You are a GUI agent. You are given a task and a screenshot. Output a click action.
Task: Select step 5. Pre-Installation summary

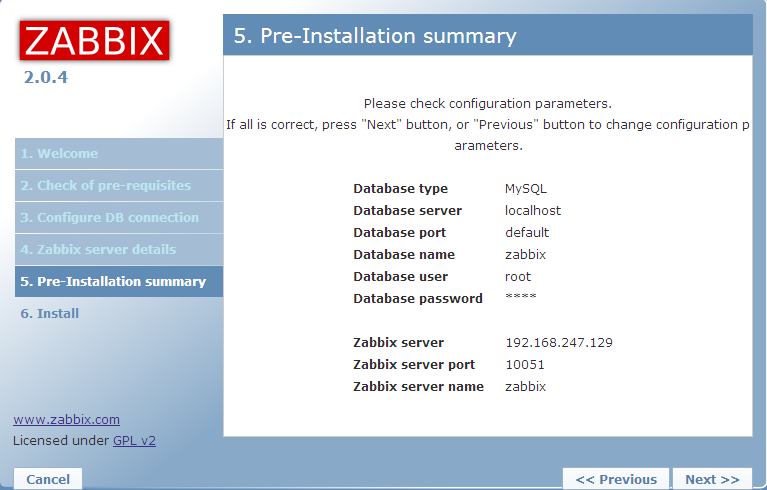[119, 282]
